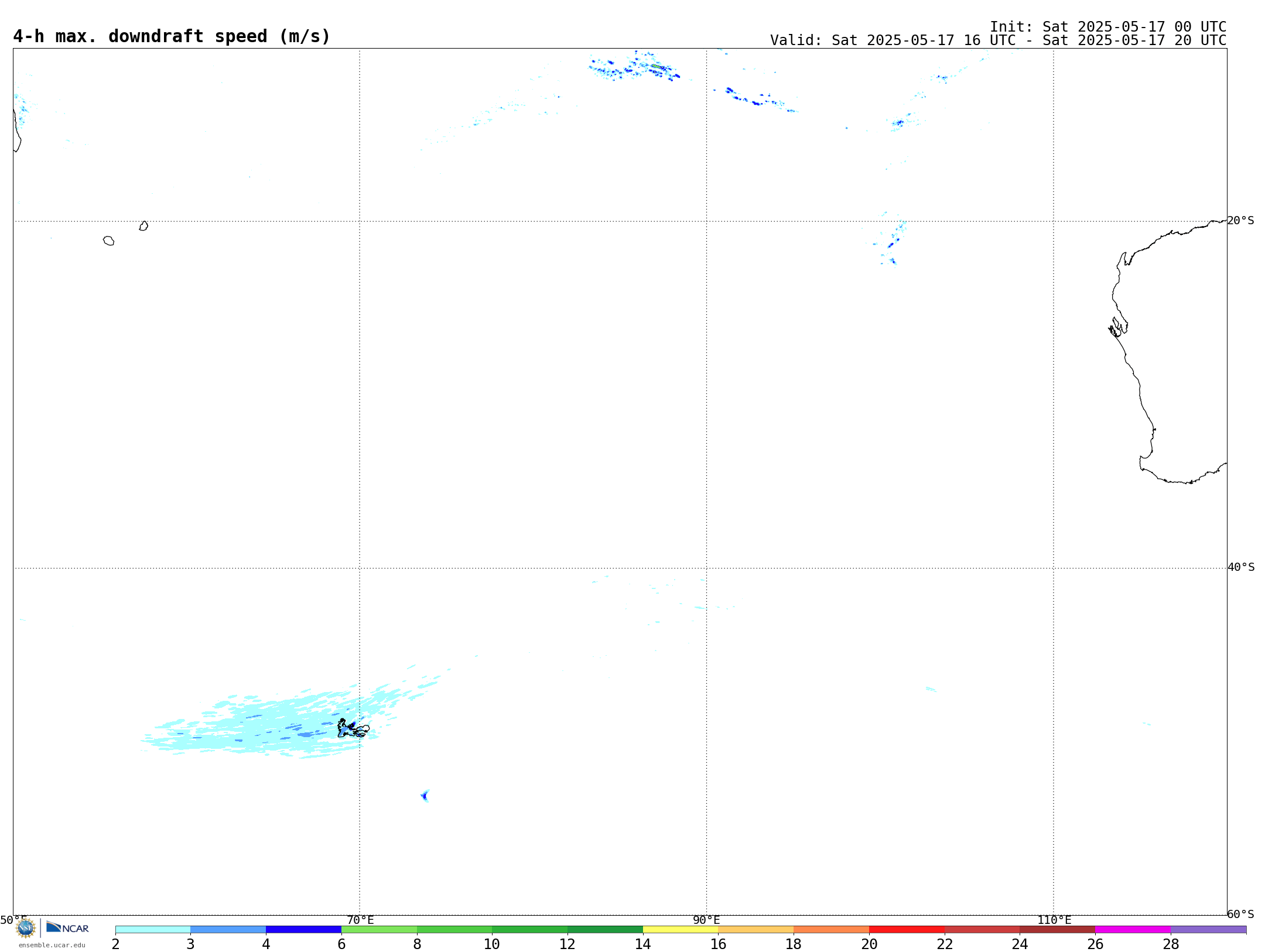Click the Kerguelen island outline near 70°E
Viewport: 1265px width, 952px height.
coord(353,728)
